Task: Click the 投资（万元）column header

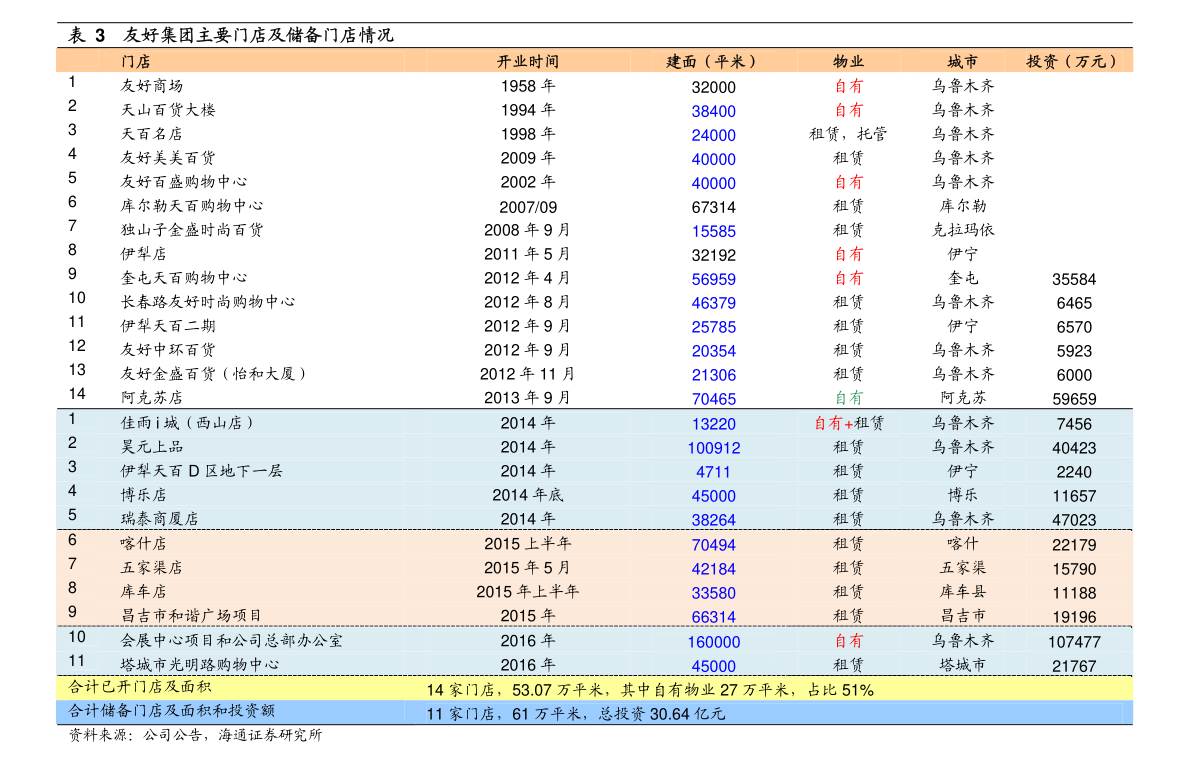Action: (x=1073, y=62)
